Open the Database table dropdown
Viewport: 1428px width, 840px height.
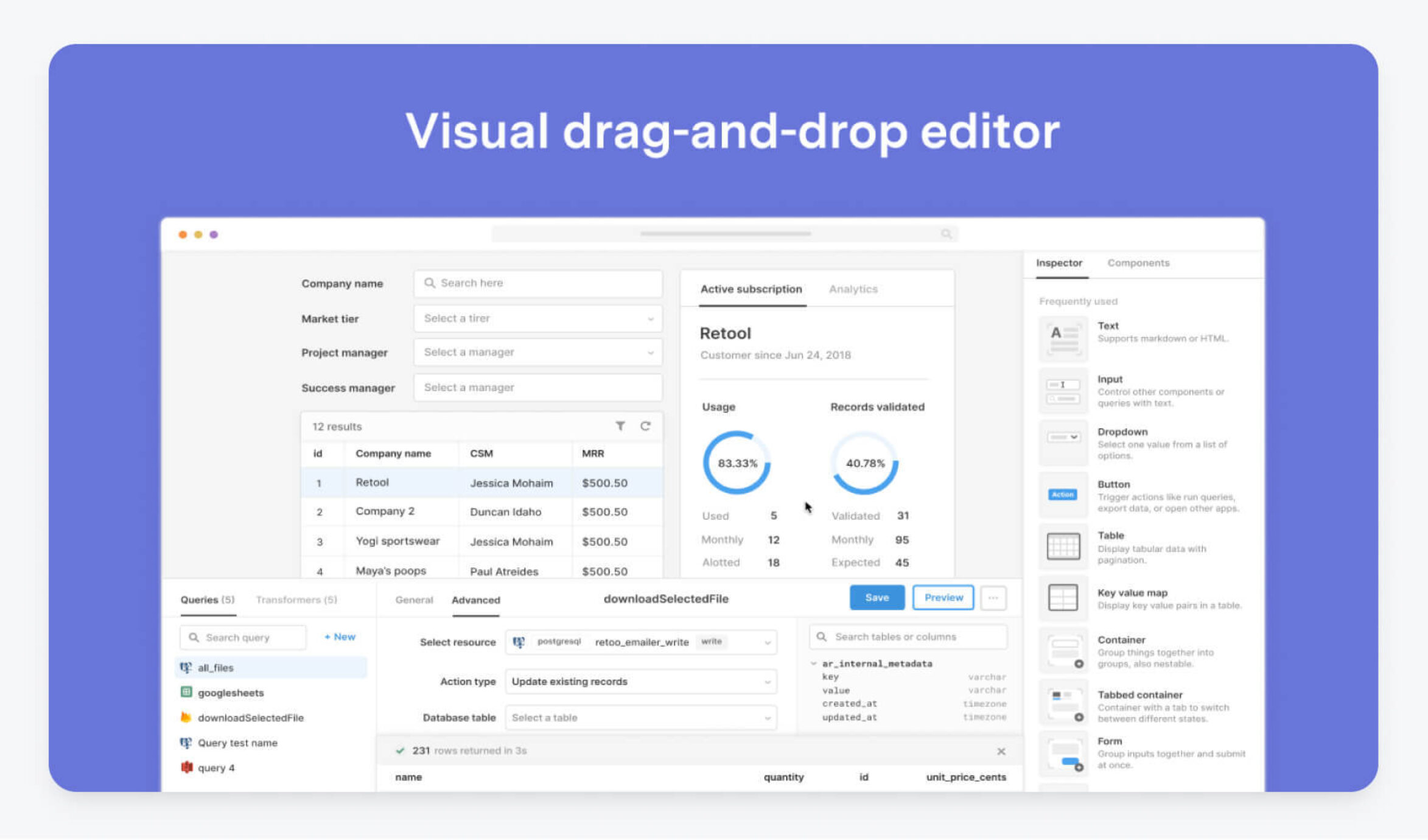(x=640, y=718)
